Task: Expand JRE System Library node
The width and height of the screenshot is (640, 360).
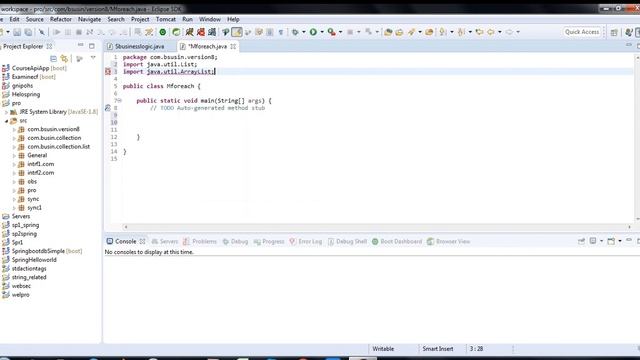Action: click(x=7, y=112)
